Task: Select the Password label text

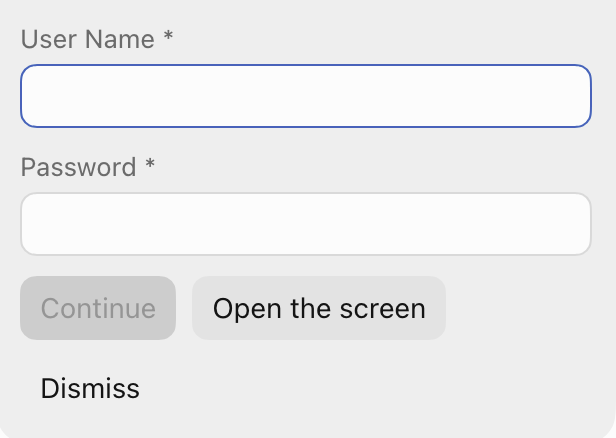Action: click(79, 167)
